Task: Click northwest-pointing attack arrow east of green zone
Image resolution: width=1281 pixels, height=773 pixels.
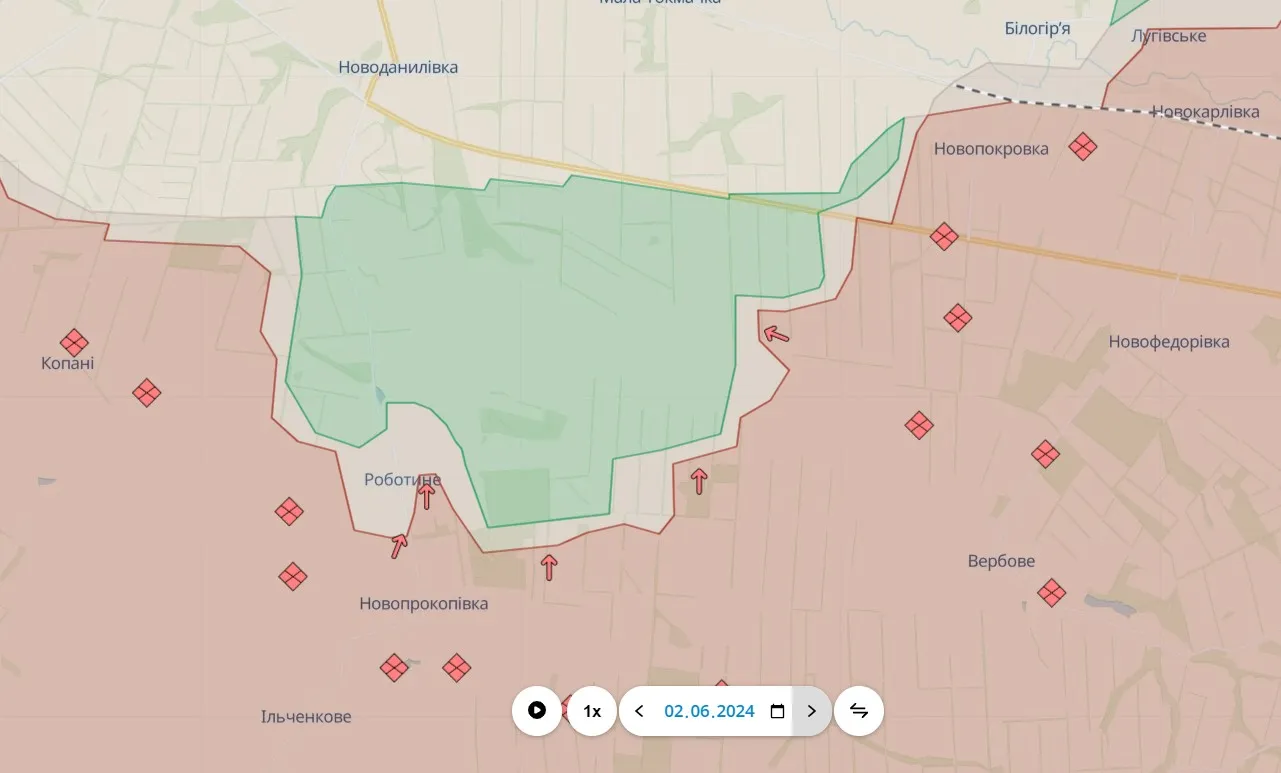Action: coord(775,334)
